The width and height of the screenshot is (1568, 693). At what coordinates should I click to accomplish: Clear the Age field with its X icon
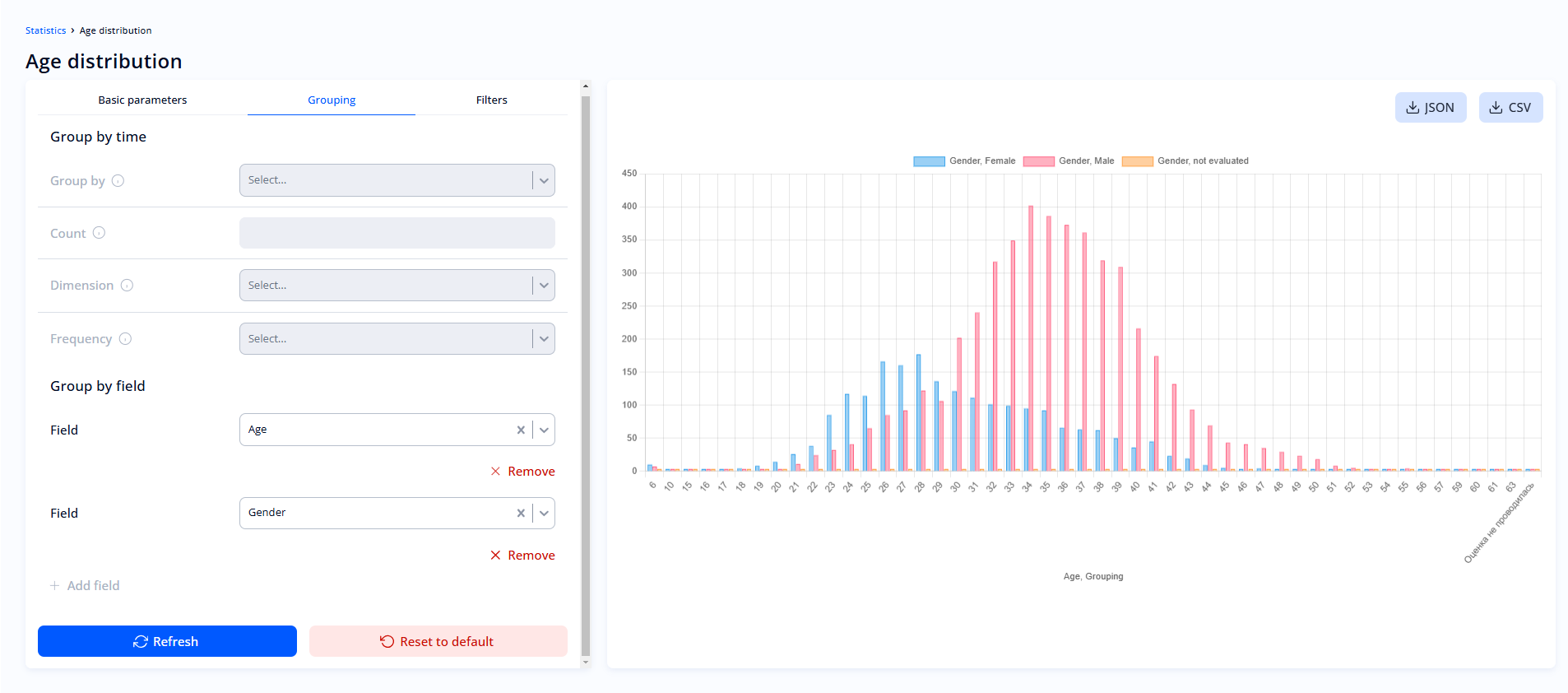(x=521, y=430)
